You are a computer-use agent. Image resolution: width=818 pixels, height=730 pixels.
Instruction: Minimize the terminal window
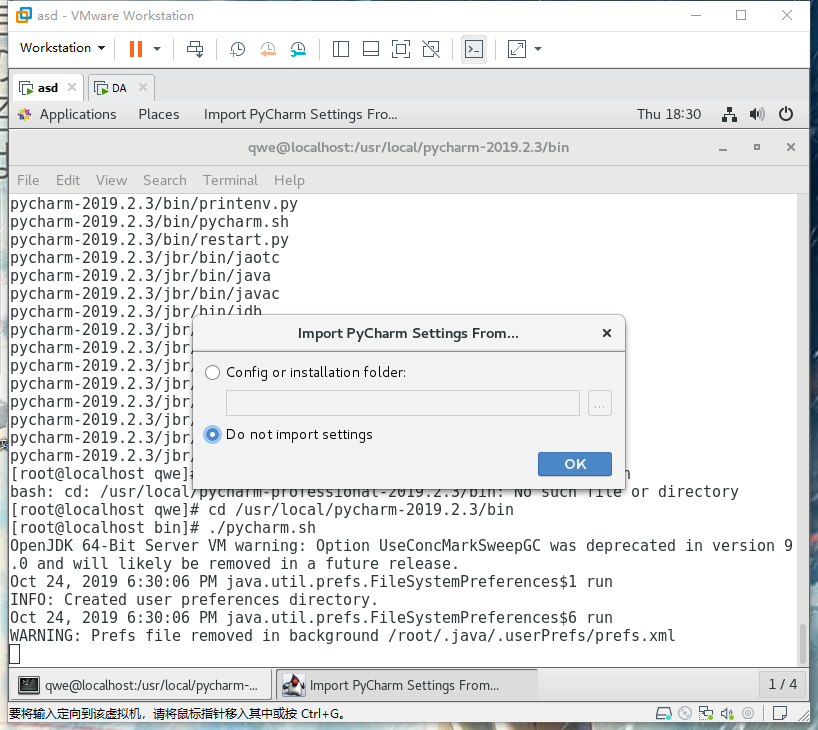[x=723, y=148]
